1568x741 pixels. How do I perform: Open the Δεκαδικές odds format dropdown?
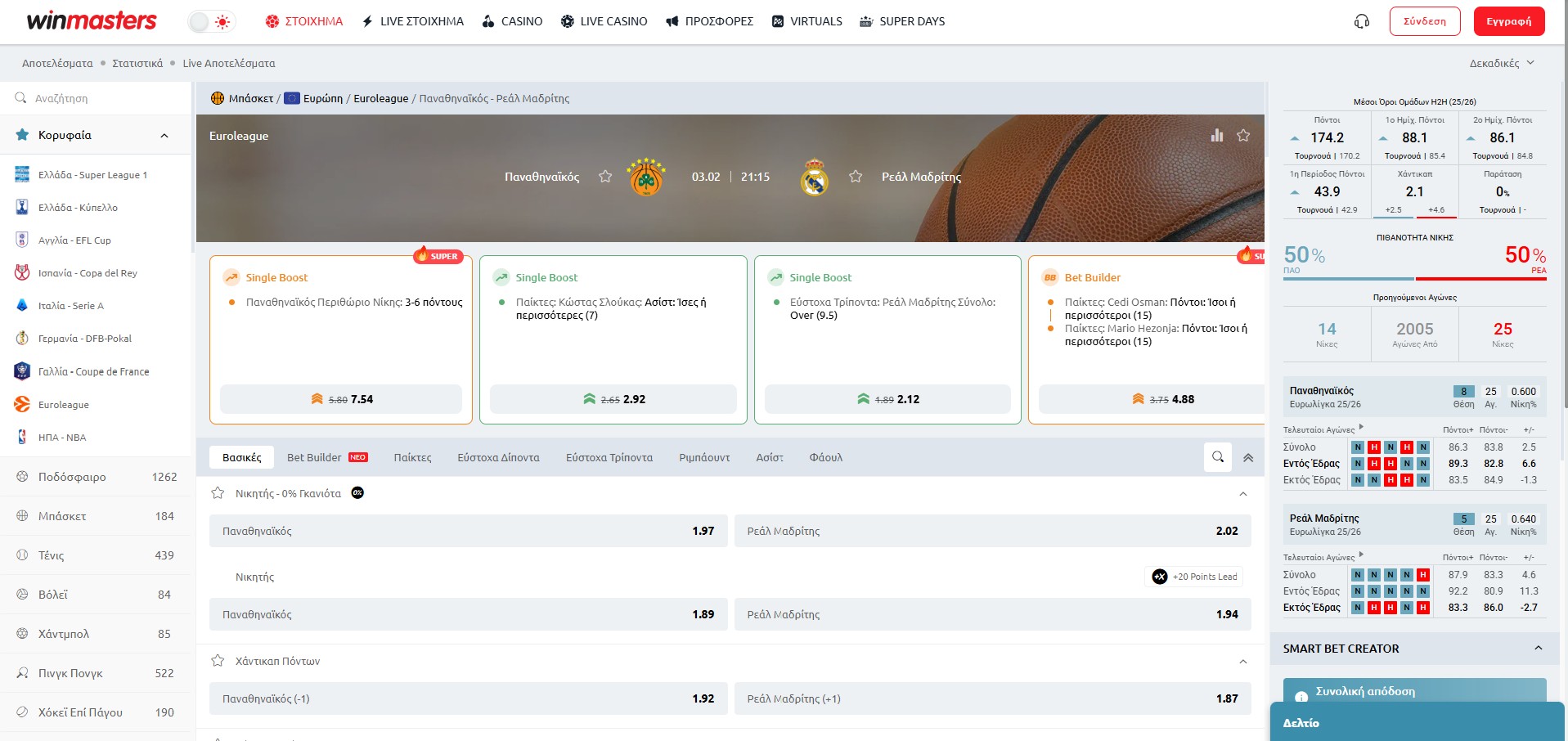1502,63
